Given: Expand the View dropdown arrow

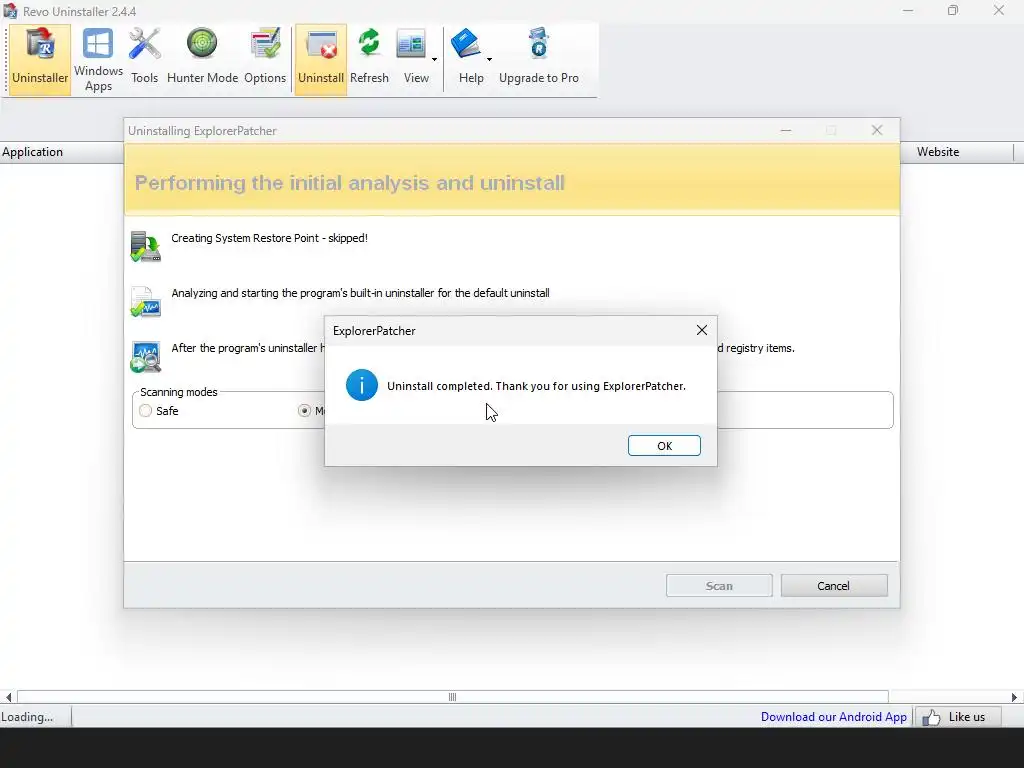Looking at the screenshot, I should tap(434, 59).
